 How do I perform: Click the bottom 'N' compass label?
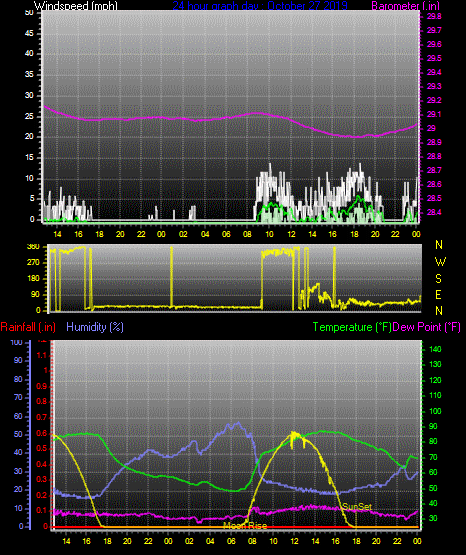click(x=439, y=311)
